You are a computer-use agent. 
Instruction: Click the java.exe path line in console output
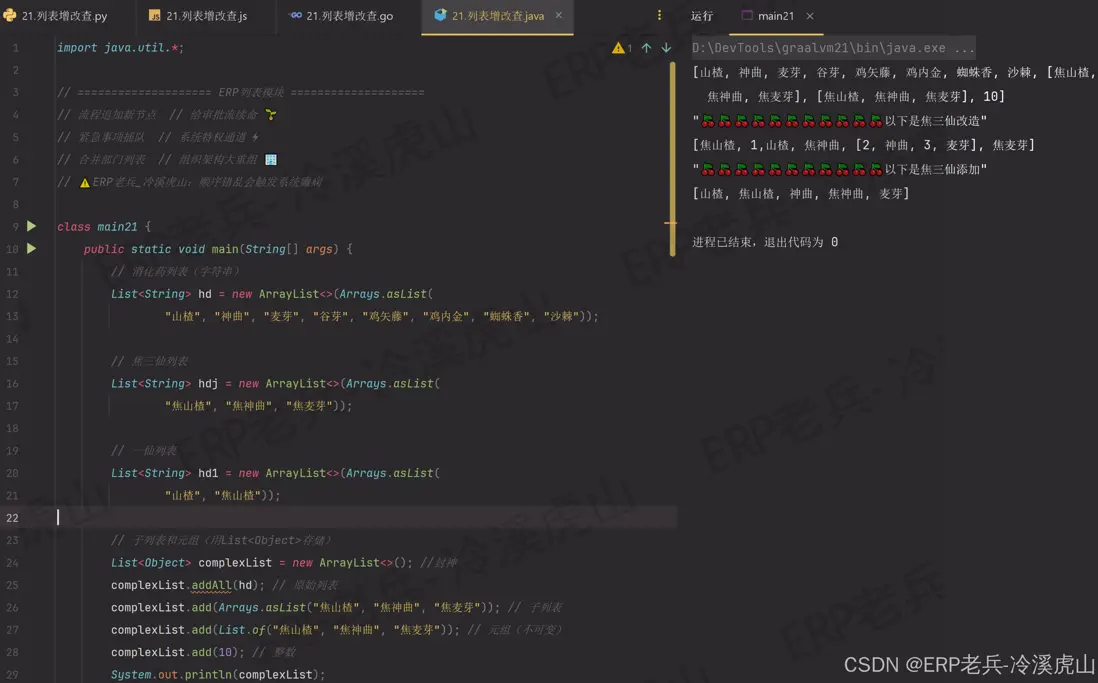point(830,47)
